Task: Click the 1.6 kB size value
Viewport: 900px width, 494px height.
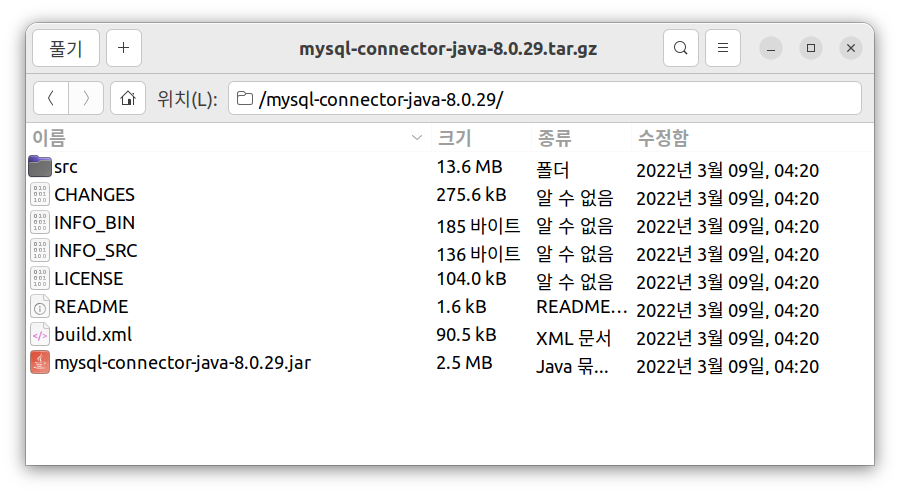Action: (461, 307)
